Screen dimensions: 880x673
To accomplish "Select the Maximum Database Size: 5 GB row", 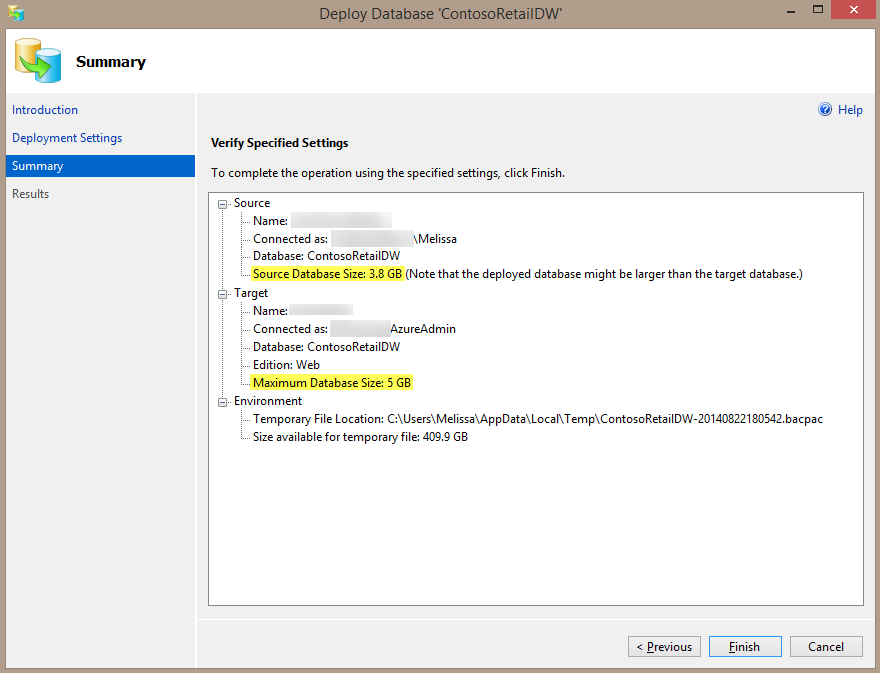I will tap(332, 383).
